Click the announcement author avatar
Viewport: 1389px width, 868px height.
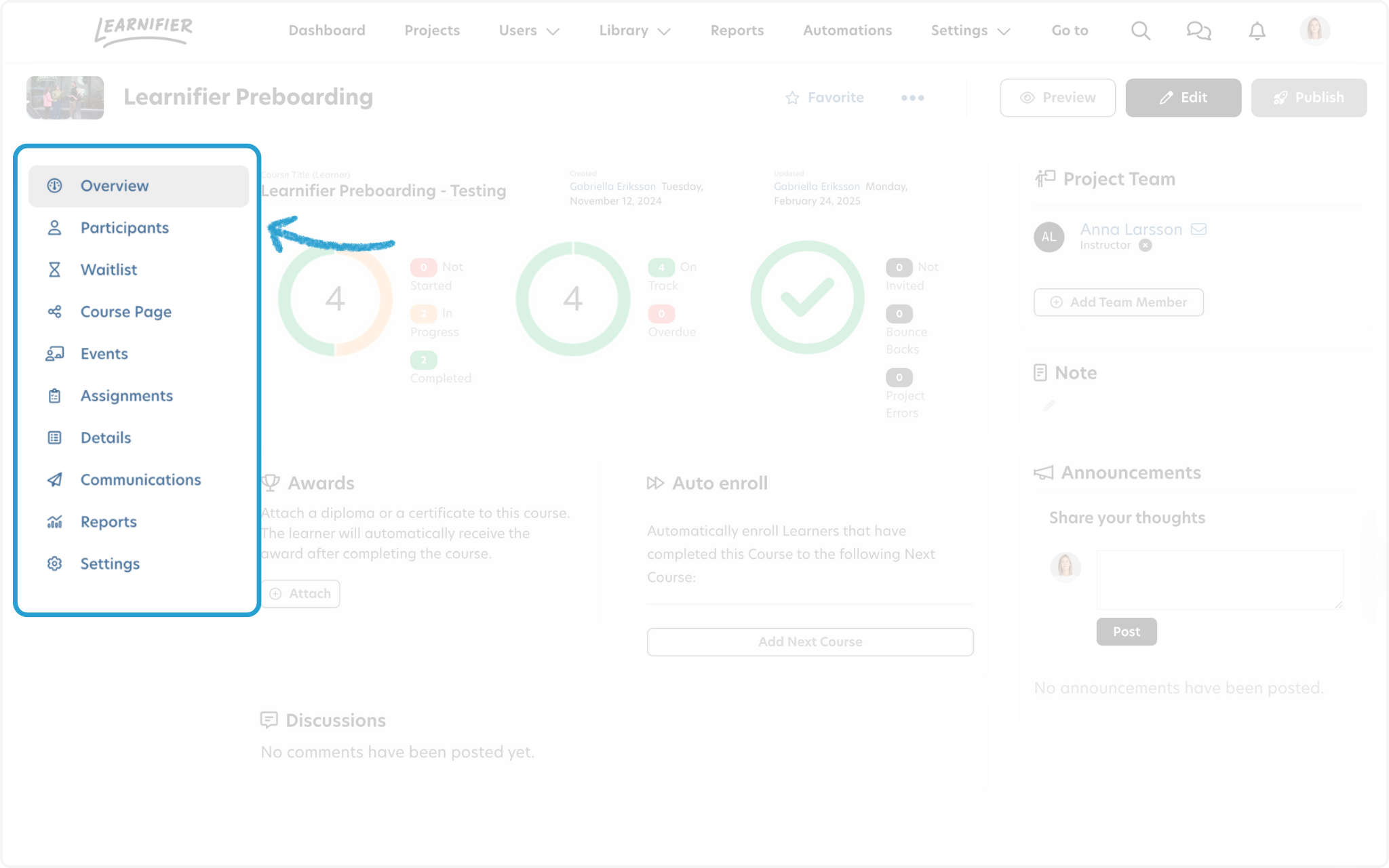tap(1065, 567)
